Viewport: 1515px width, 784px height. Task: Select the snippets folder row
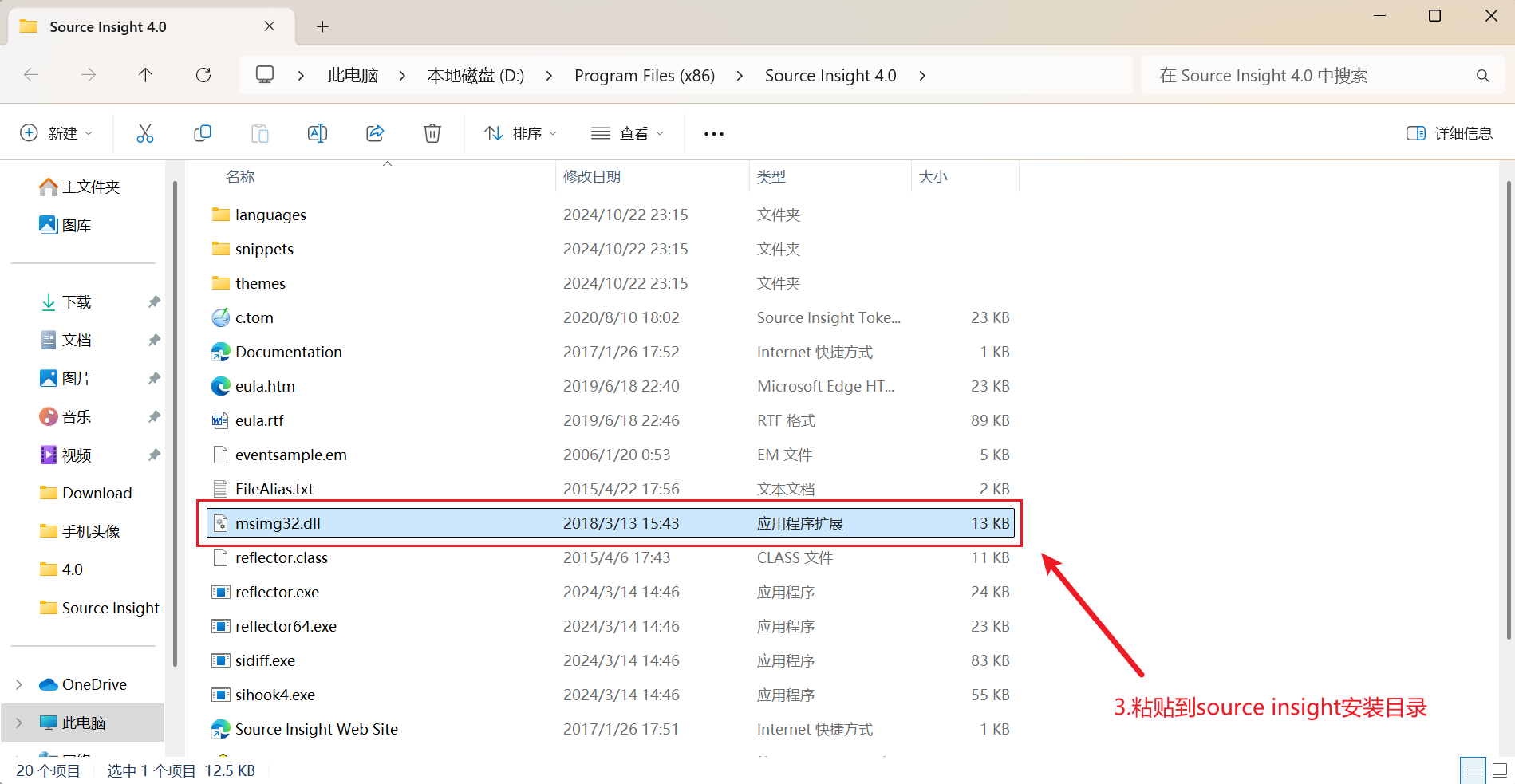[x=610, y=249]
